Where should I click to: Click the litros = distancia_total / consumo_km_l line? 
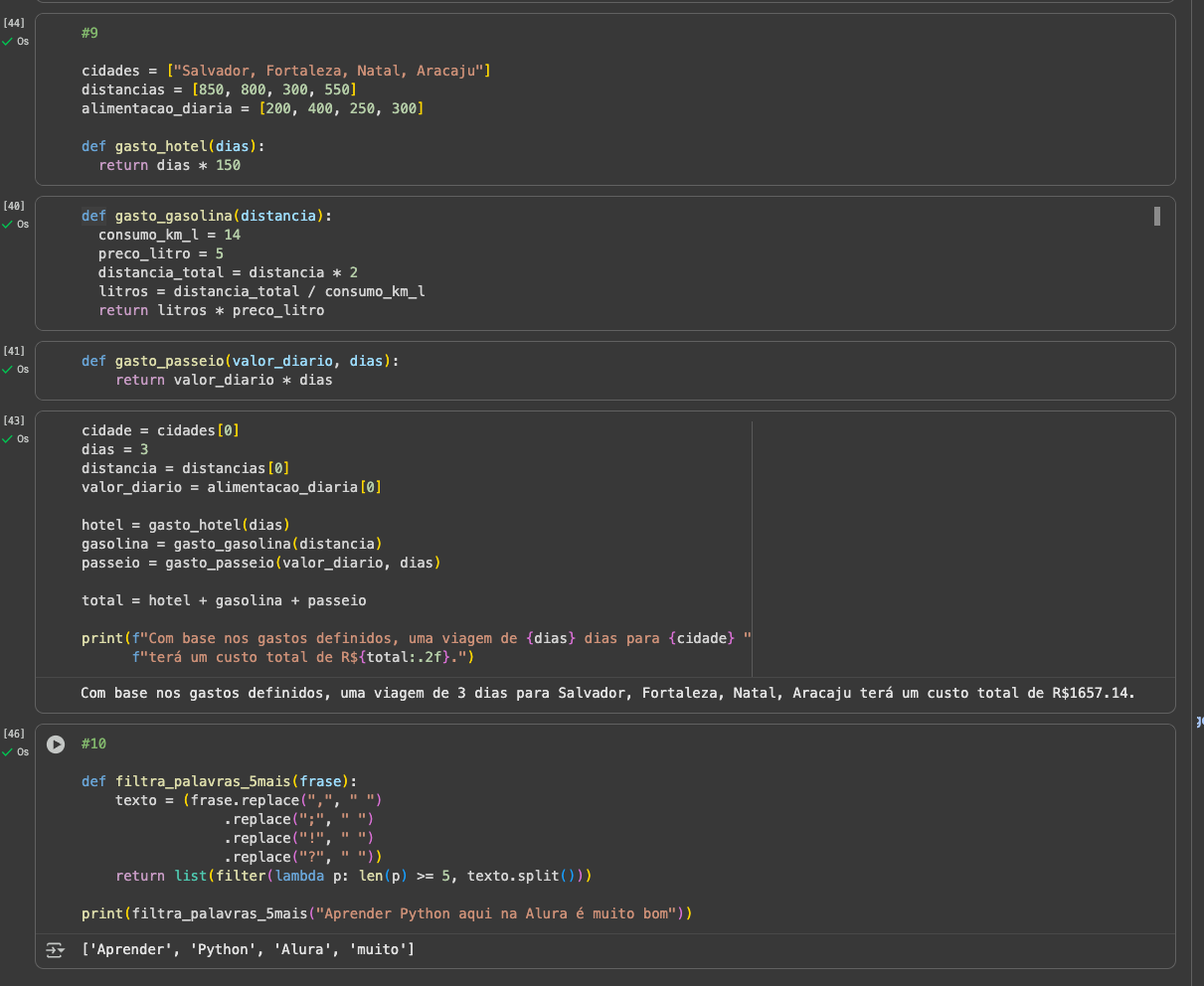point(261,291)
